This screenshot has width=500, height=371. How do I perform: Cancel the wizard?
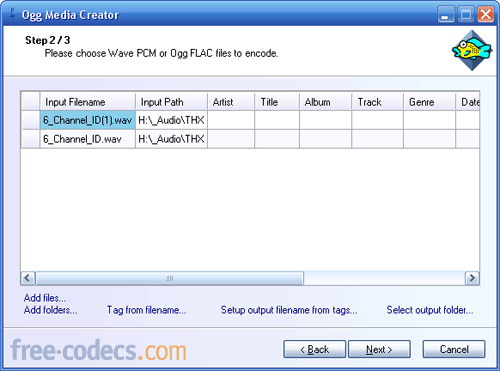tap(454, 349)
